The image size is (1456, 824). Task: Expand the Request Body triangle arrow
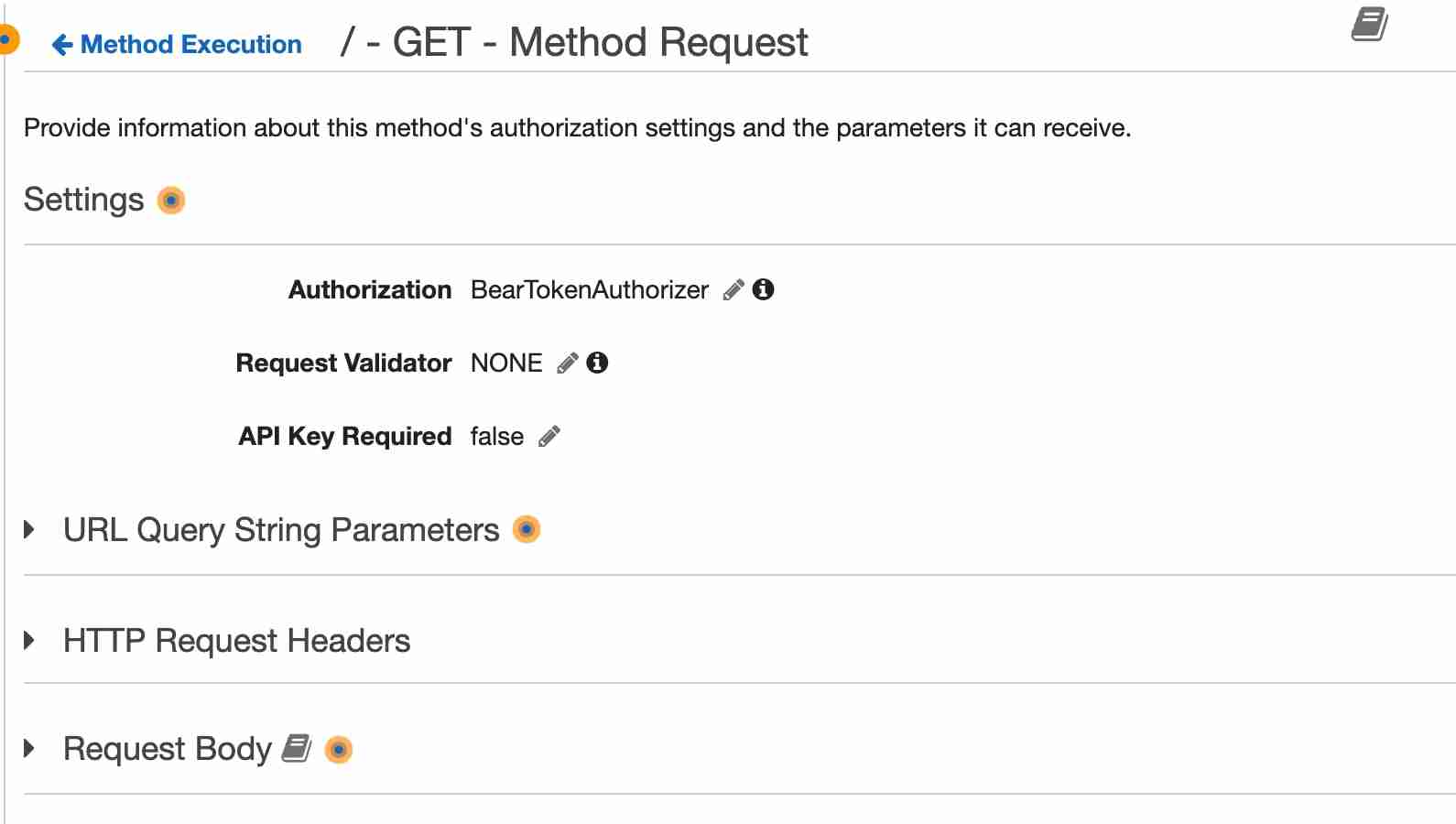point(29,748)
